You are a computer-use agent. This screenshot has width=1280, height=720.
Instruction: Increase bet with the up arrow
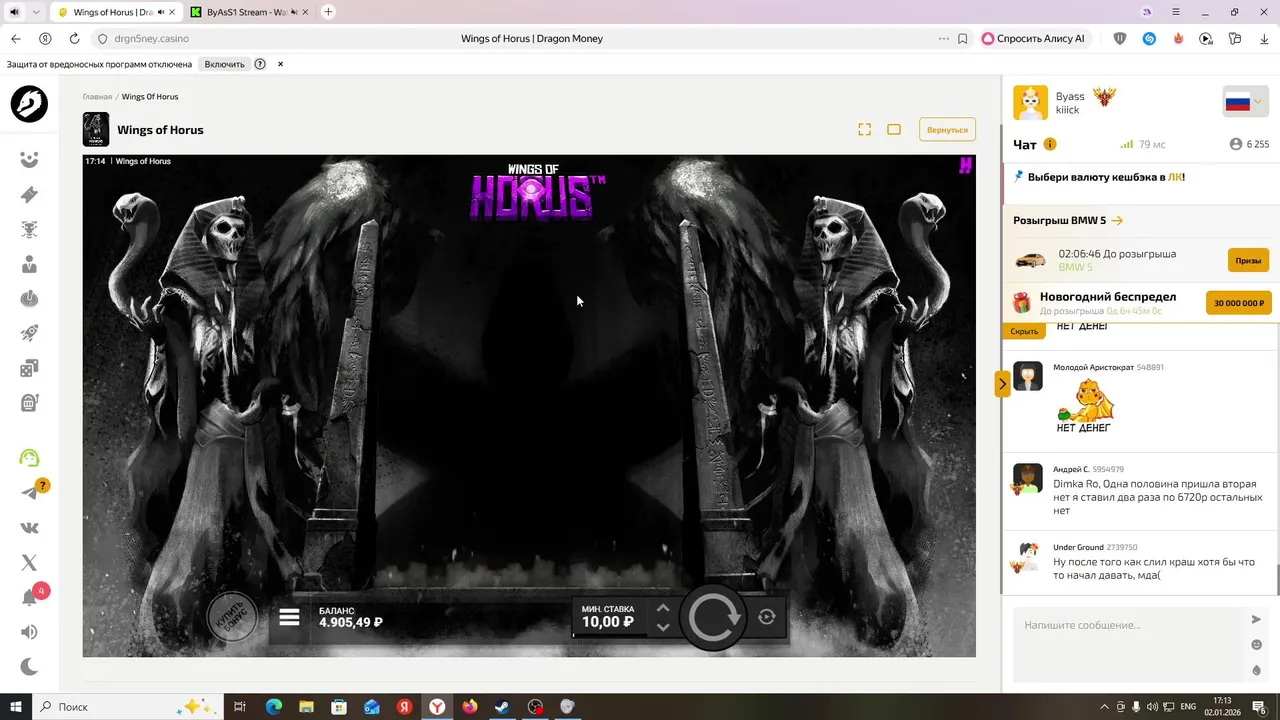pos(662,608)
